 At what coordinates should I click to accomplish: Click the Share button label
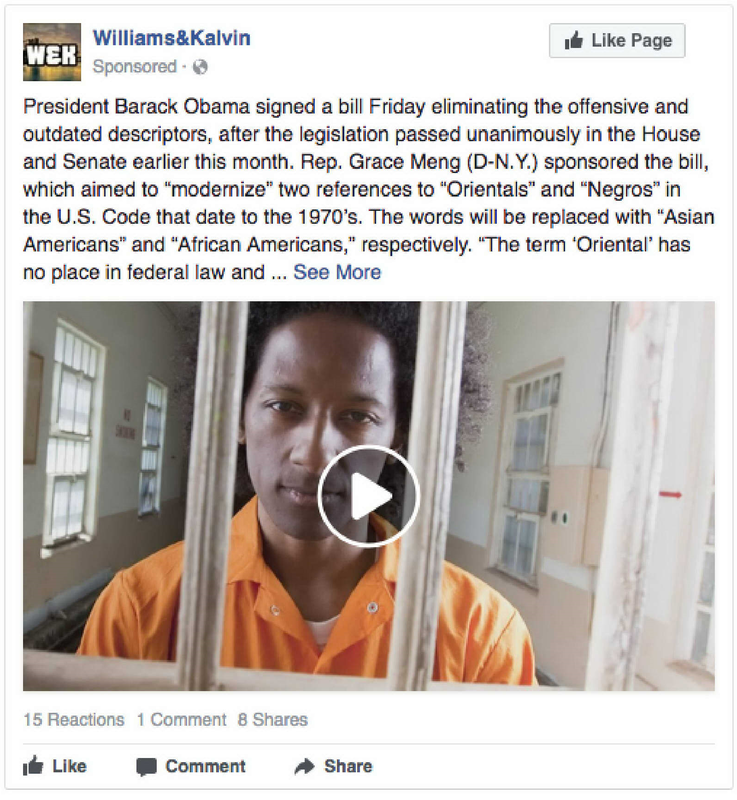click(348, 766)
